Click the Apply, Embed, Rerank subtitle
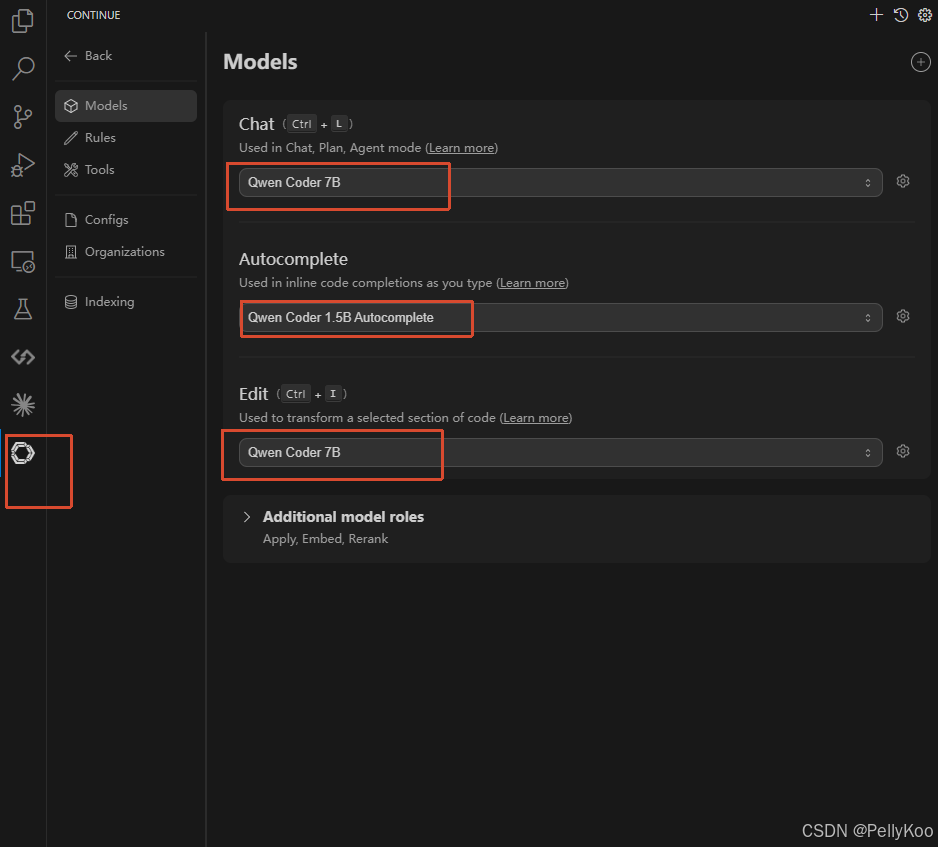 [x=325, y=539]
